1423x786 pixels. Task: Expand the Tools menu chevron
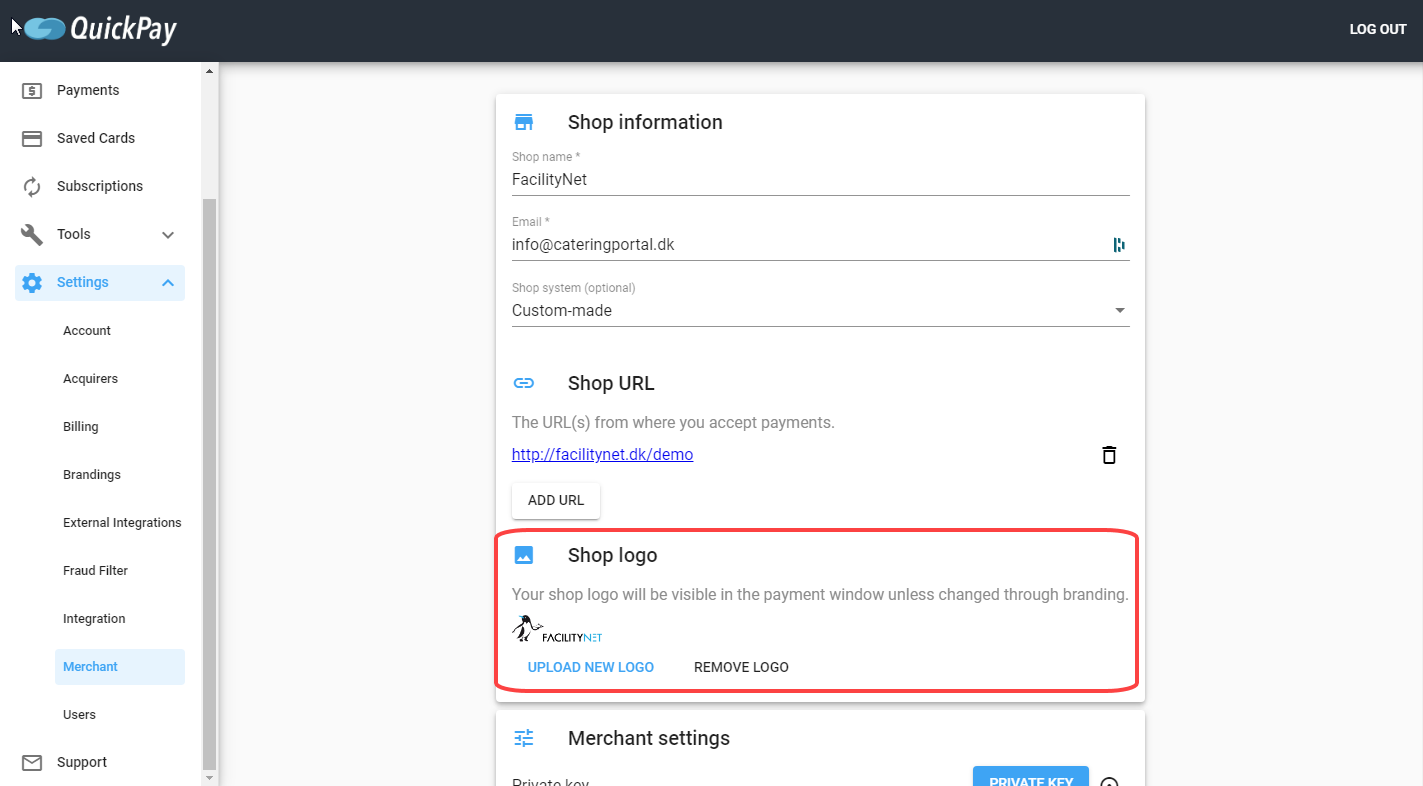(168, 235)
